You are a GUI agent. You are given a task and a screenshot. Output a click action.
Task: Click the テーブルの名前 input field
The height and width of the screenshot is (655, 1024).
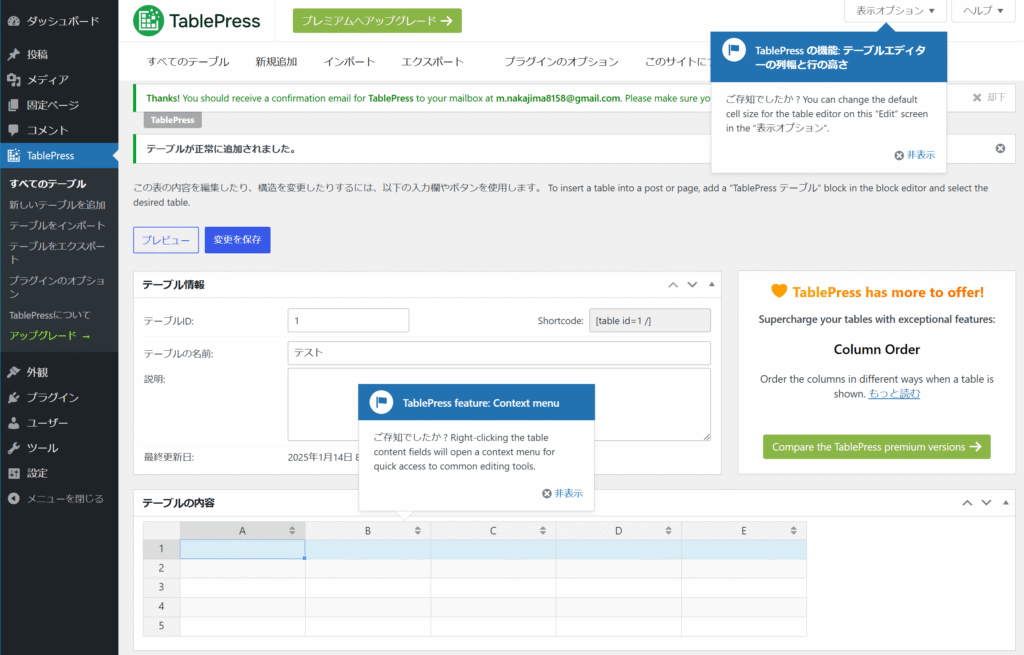499,353
